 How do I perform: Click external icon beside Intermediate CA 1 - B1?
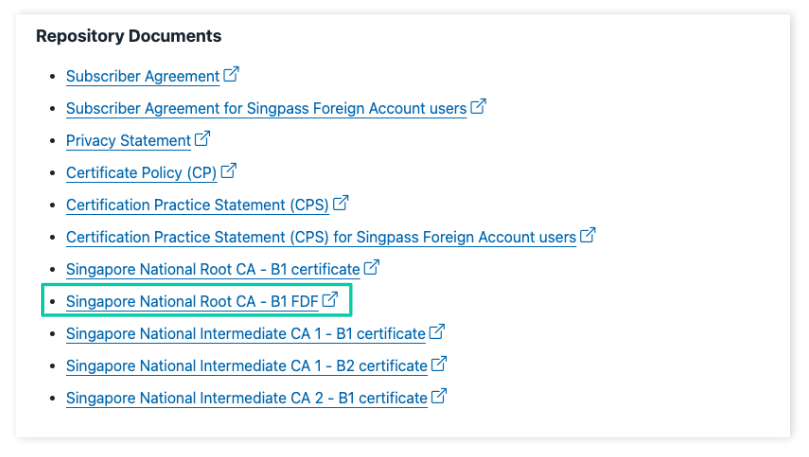pos(438,332)
